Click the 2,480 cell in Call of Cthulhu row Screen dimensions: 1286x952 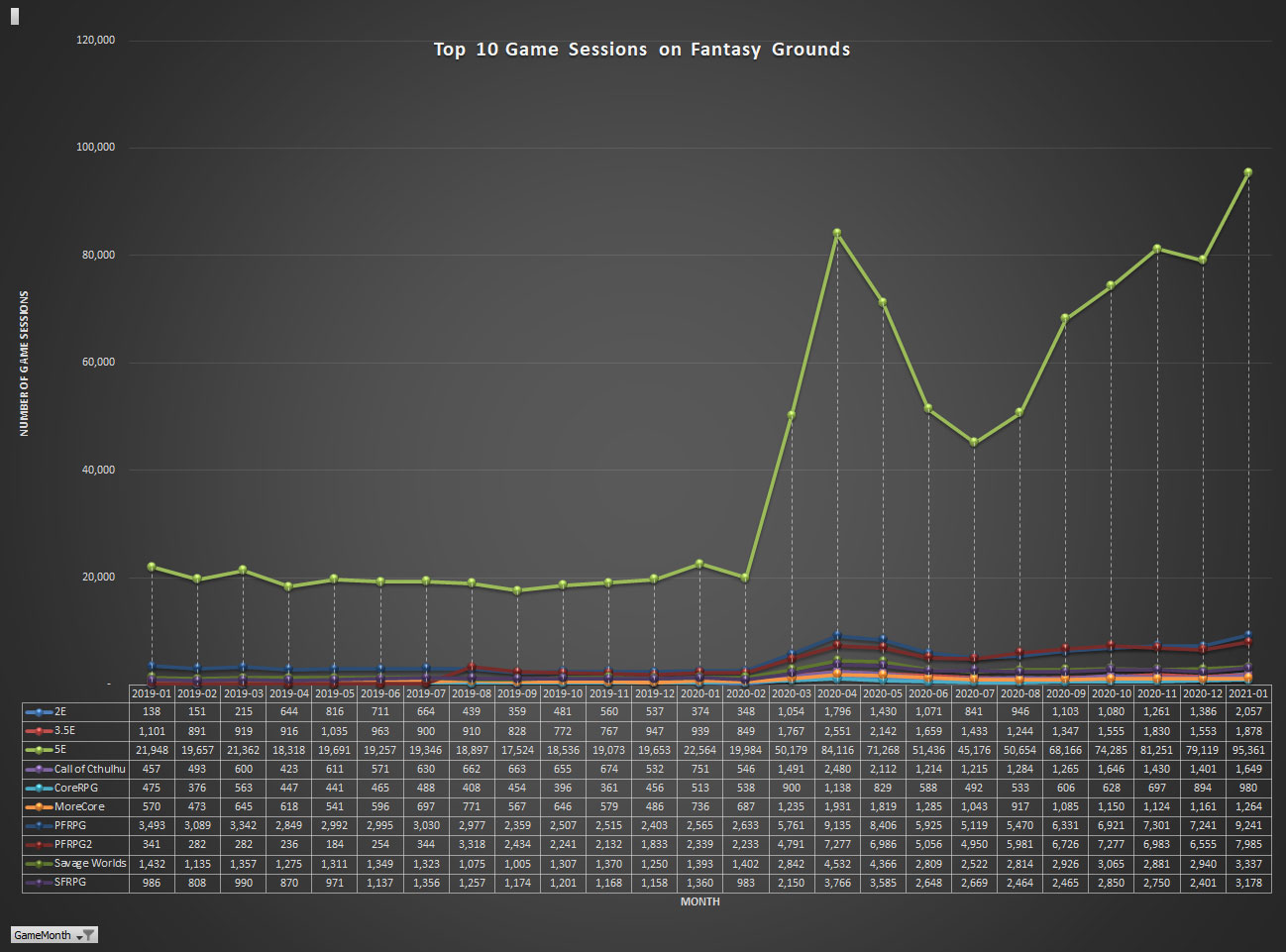click(x=837, y=769)
